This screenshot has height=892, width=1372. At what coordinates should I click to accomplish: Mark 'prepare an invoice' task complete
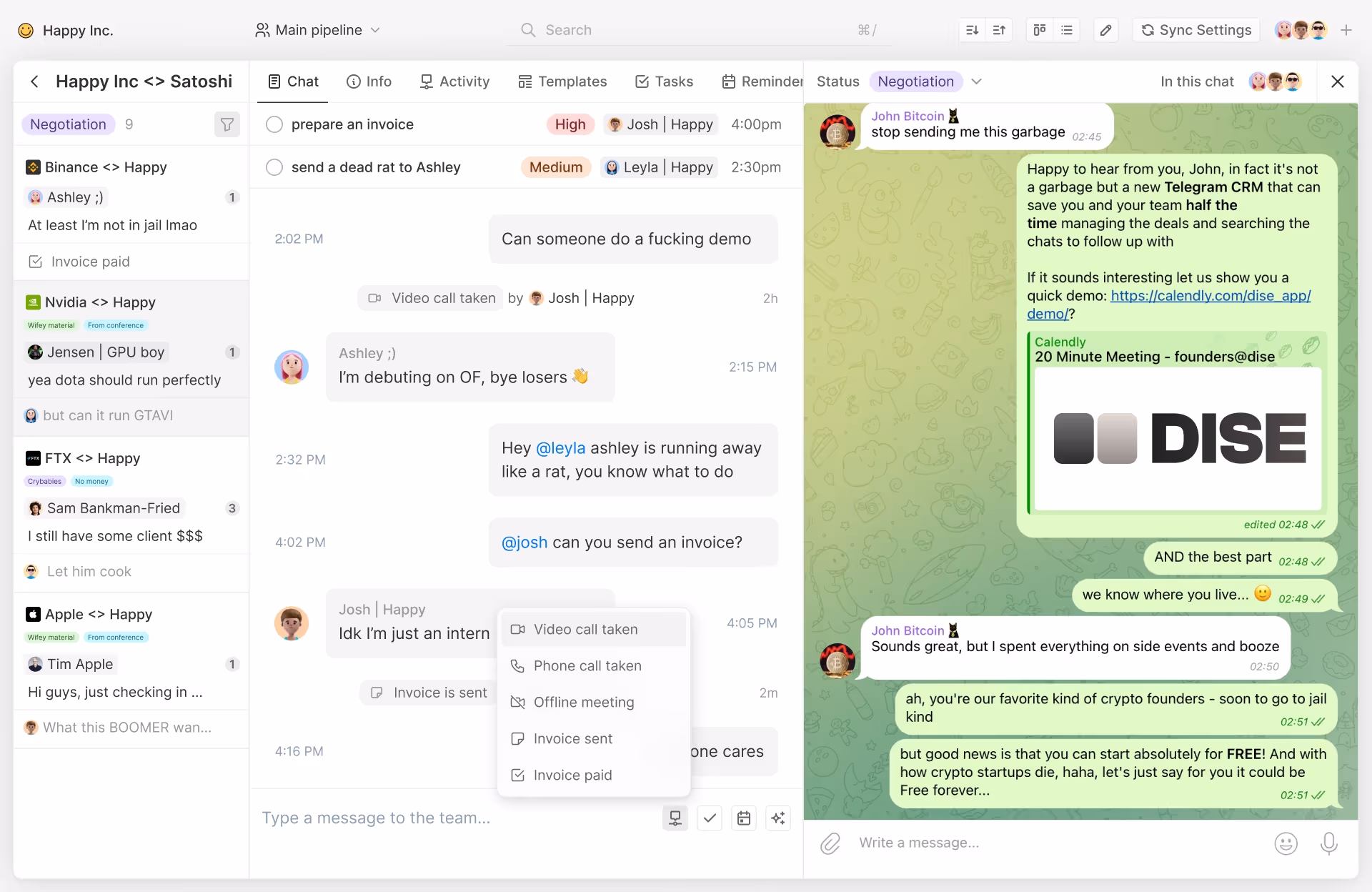pos(274,124)
